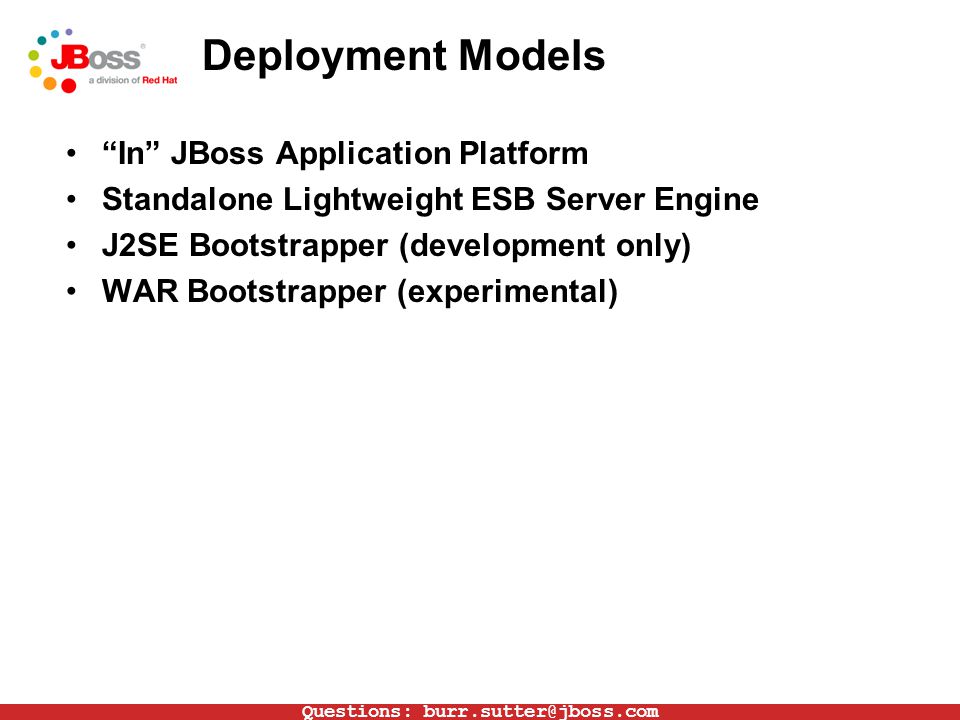The image size is (960, 720).
Task: Click the WAR Bootstrapper (experimental) bullet
Action: pyautogui.click(x=359, y=291)
